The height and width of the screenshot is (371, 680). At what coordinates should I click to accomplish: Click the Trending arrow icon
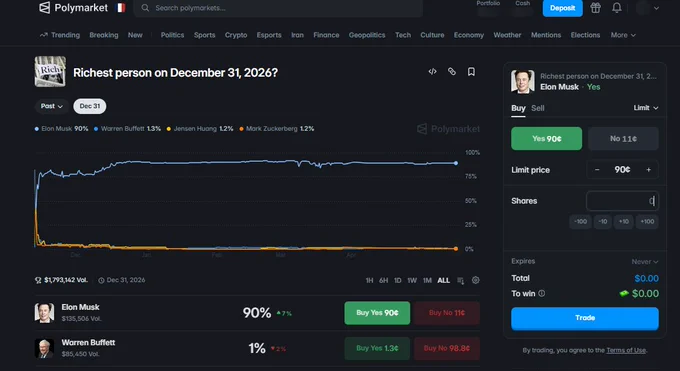[x=43, y=35]
